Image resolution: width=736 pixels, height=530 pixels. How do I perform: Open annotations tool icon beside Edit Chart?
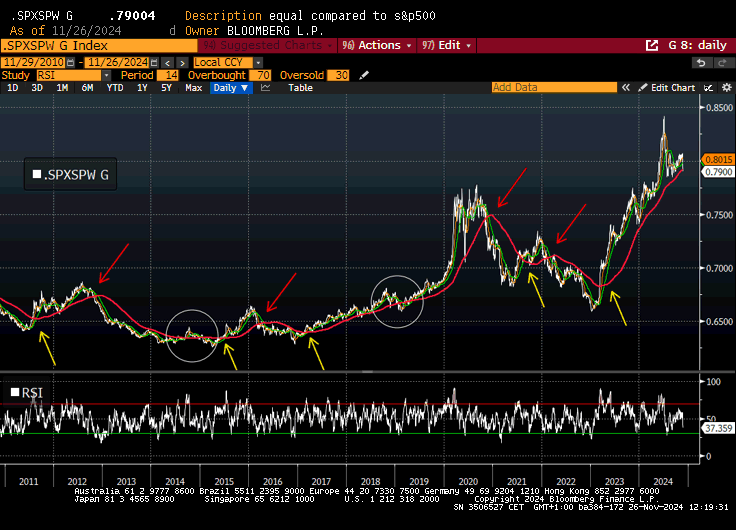click(x=708, y=88)
